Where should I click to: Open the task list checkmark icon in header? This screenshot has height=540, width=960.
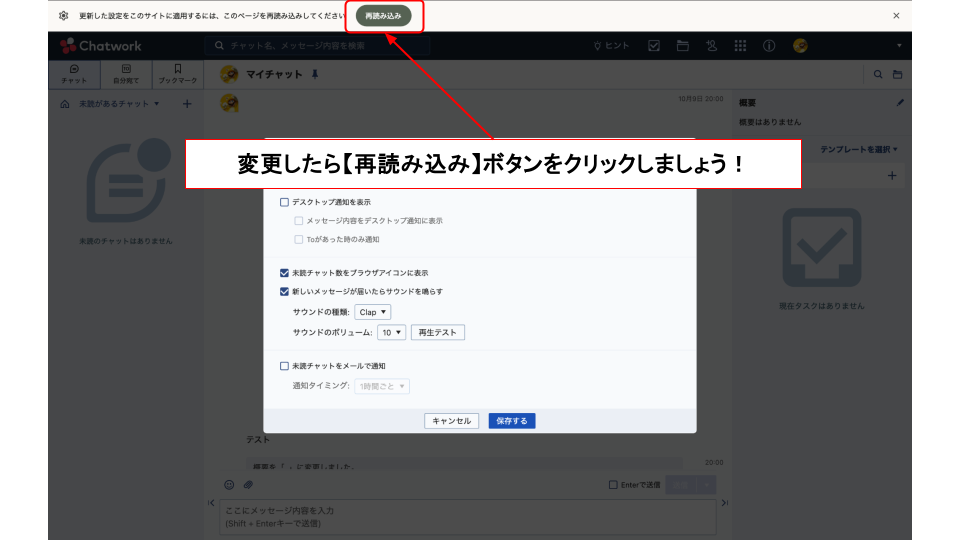(x=654, y=46)
